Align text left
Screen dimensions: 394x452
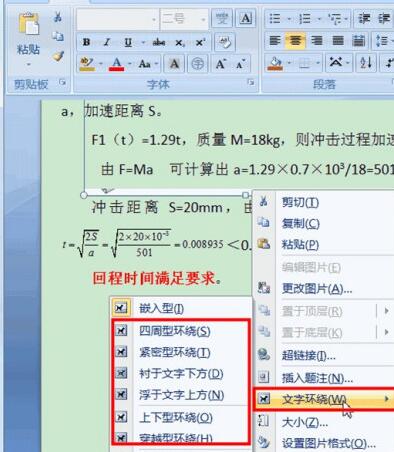tap(275, 41)
